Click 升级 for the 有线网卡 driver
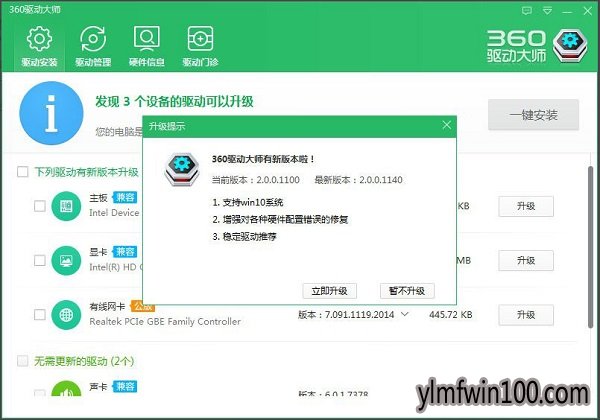Image resolution: width=600 pixels, height=420 pixels. click(x=526, y=315)
